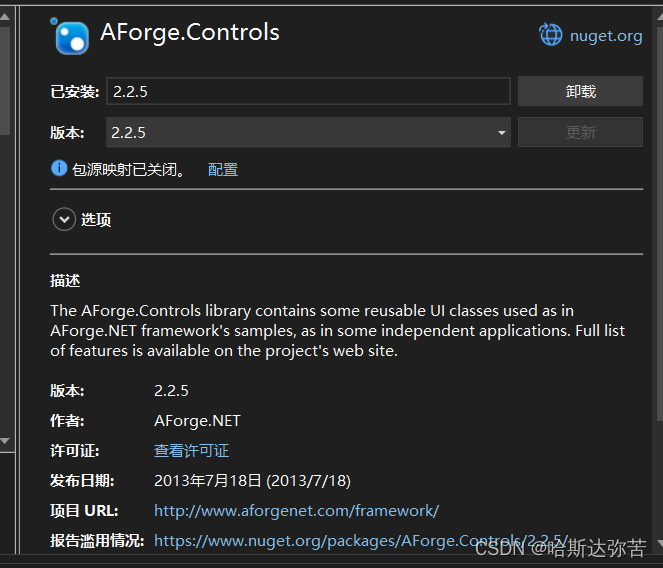663x568 pixels.
Task: Click the author value AForge.NET
Action: pyautogui.click(x=197, y=421)
